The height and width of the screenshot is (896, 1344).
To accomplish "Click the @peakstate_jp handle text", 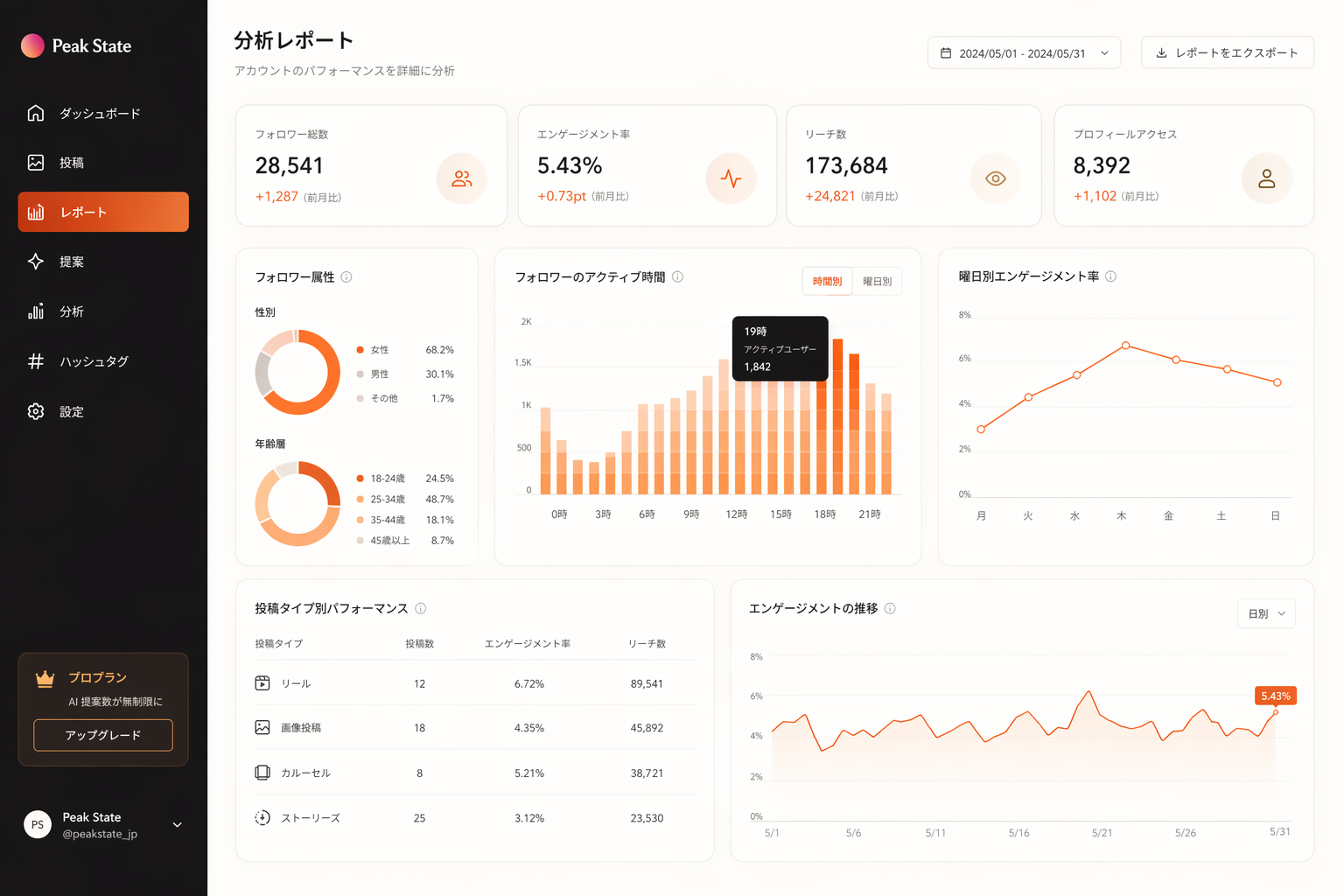I will click(100, 834).
